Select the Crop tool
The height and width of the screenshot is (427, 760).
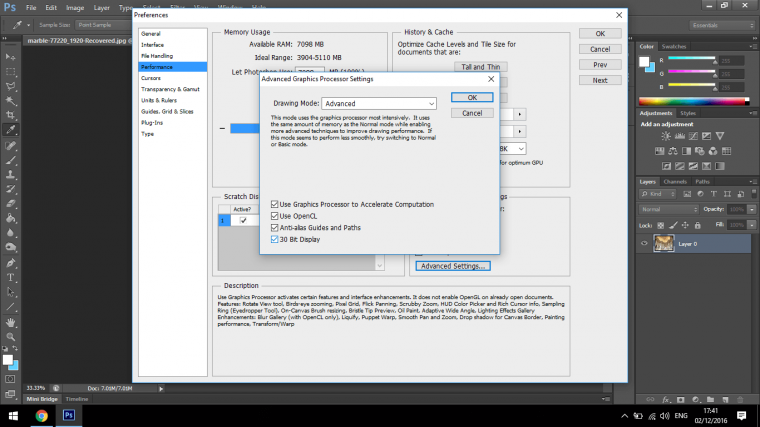[10, 115]
